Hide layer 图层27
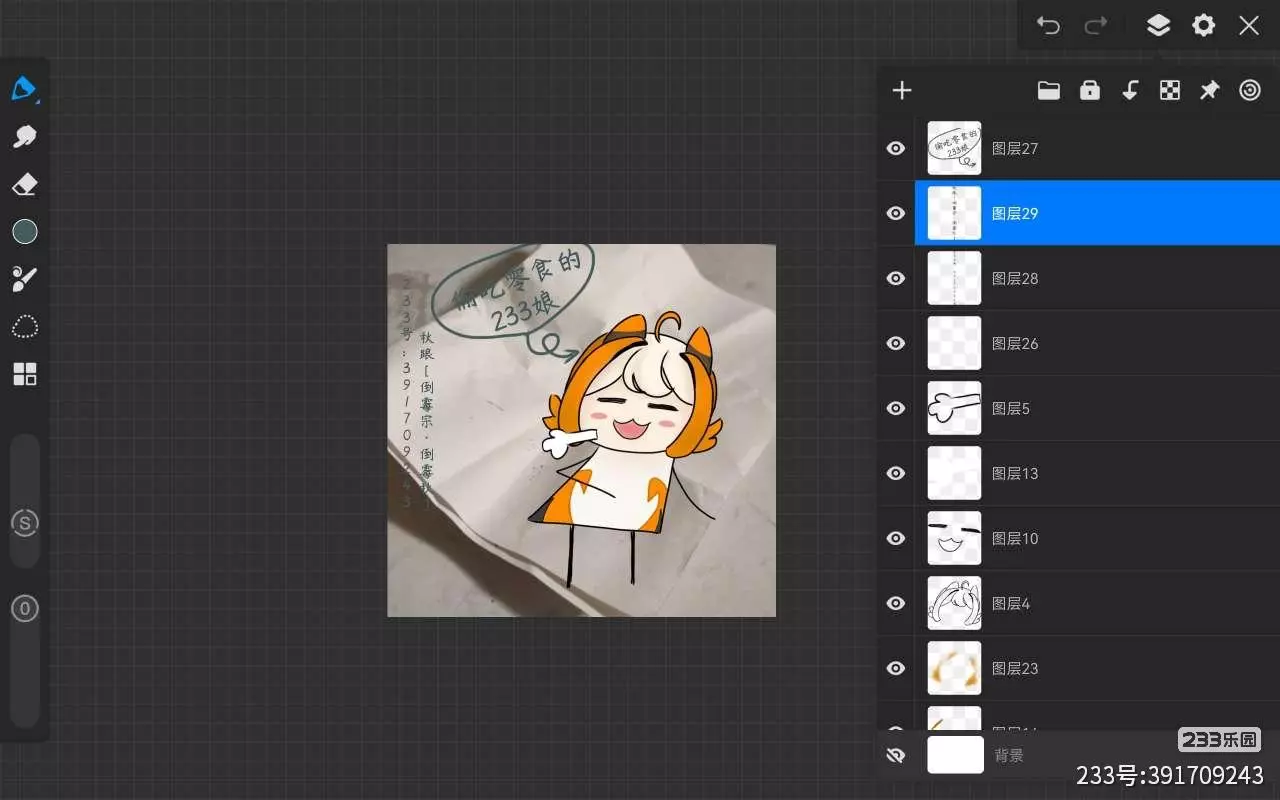 click(x=896, y=148)
